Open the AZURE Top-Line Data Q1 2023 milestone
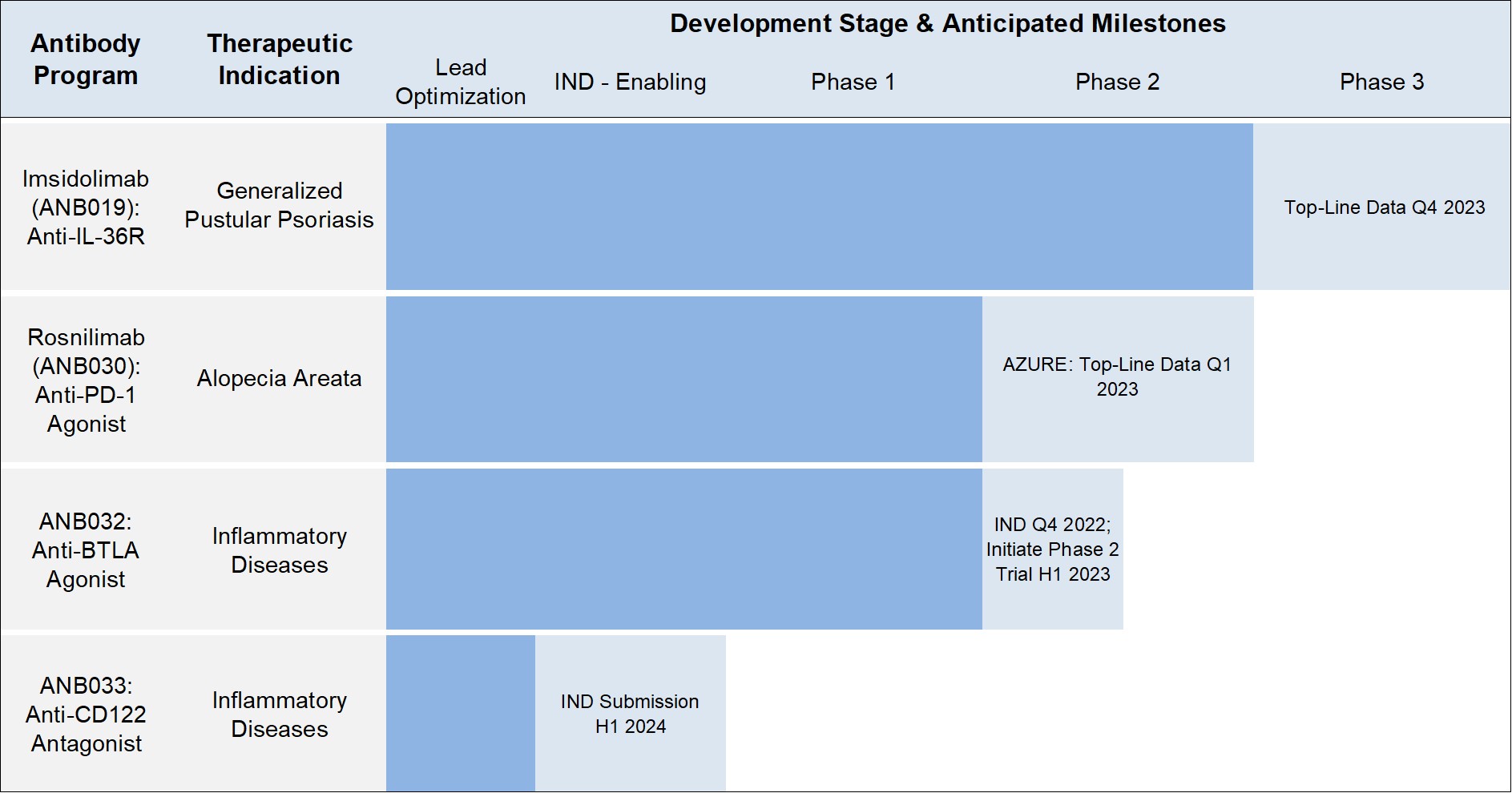Screen dimensions: 1512x793 pyautogui.click(x=1117, y=377)
